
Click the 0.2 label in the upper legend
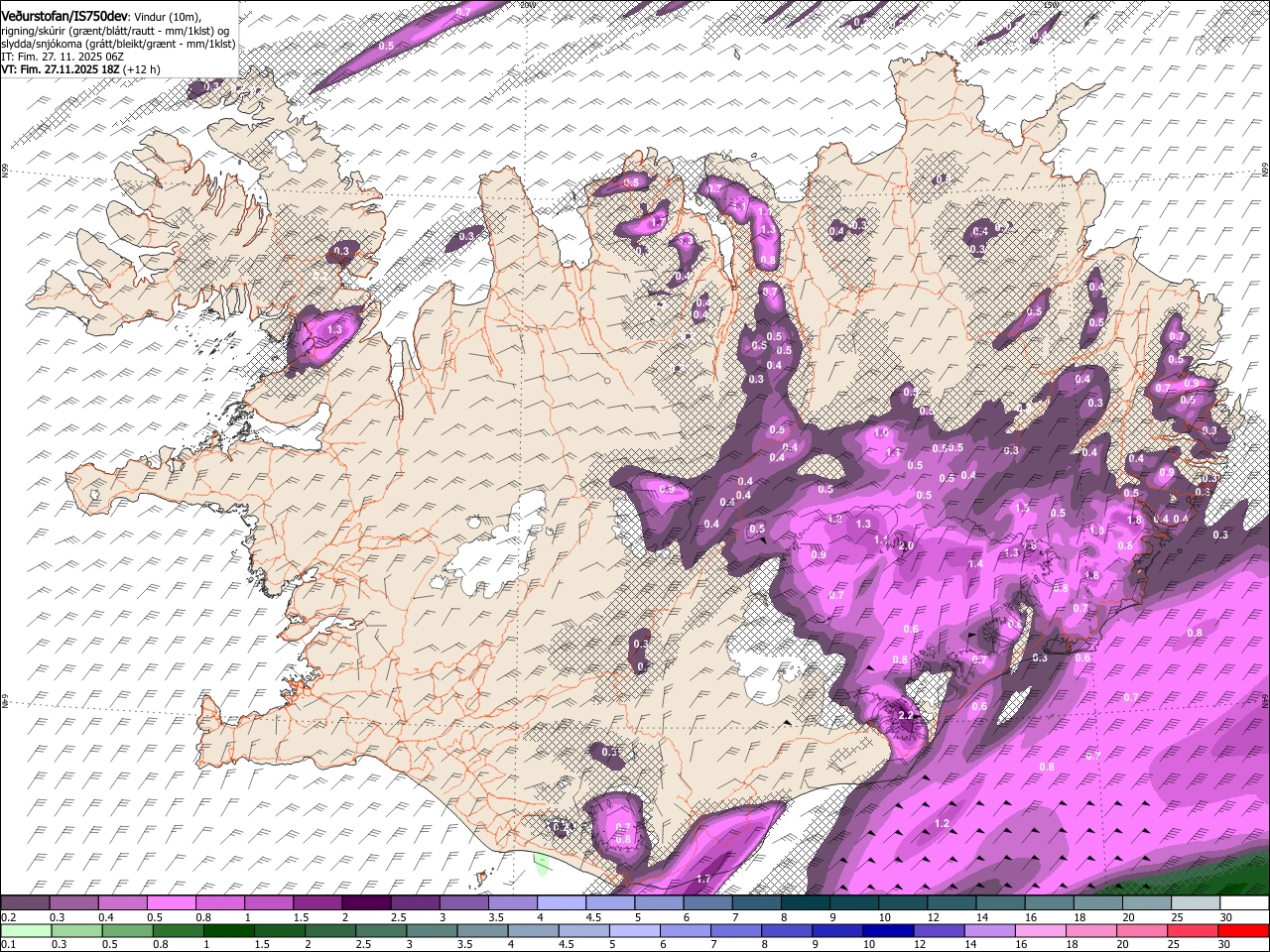coord(9,917)
